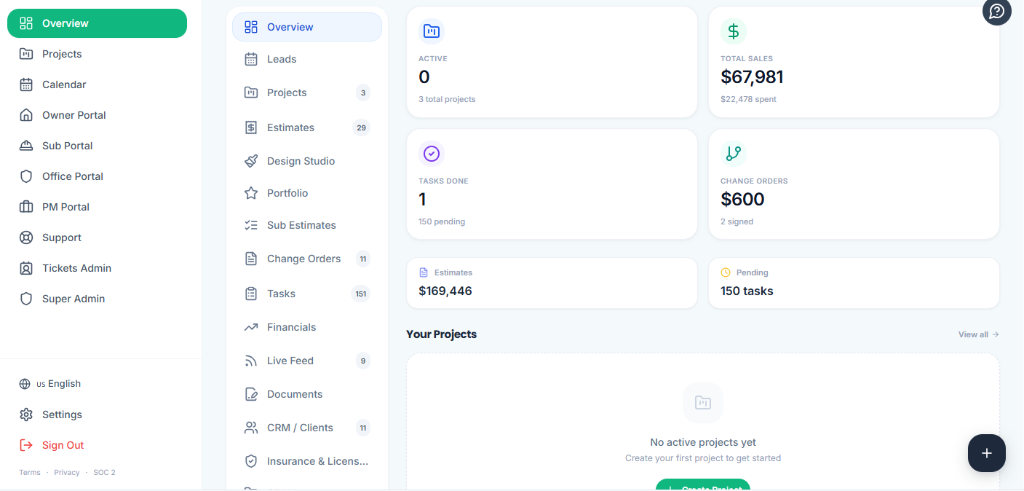Click the View all link beside Your Projects
The width and height of the screenshot is (1024, 491).
pyautogui.click(x=978, y=334)
